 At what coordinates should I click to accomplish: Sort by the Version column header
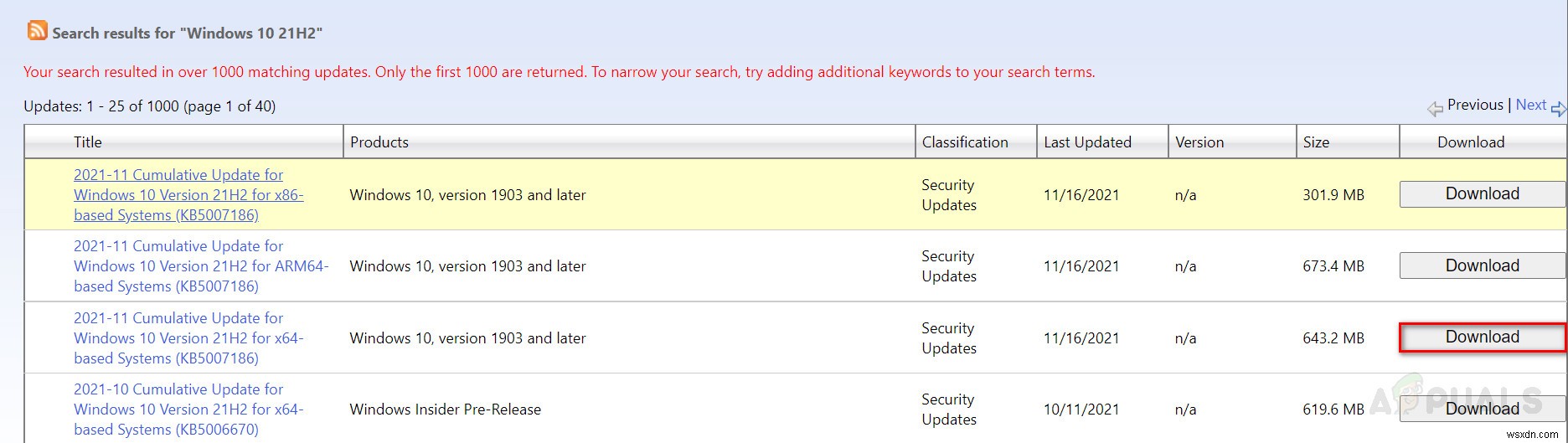[x=1199, y=142]
